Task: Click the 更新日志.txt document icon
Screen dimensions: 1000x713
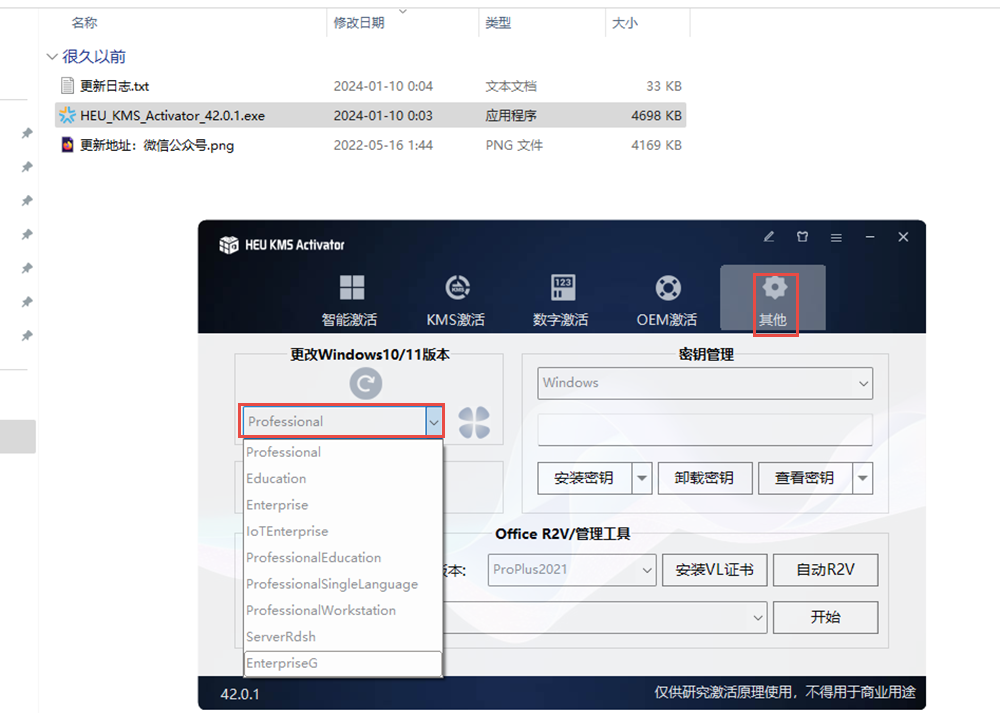Action: pos(67,85)
